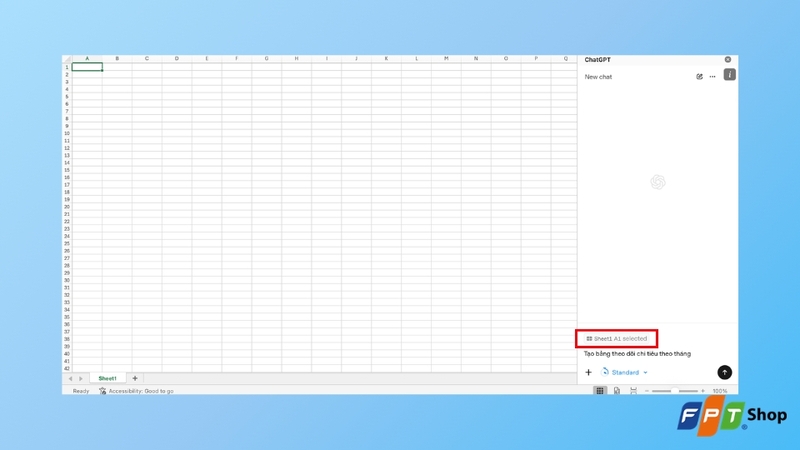Select cell A1
The height and width of the screenshot is (450, 800).
coord(87,67)
